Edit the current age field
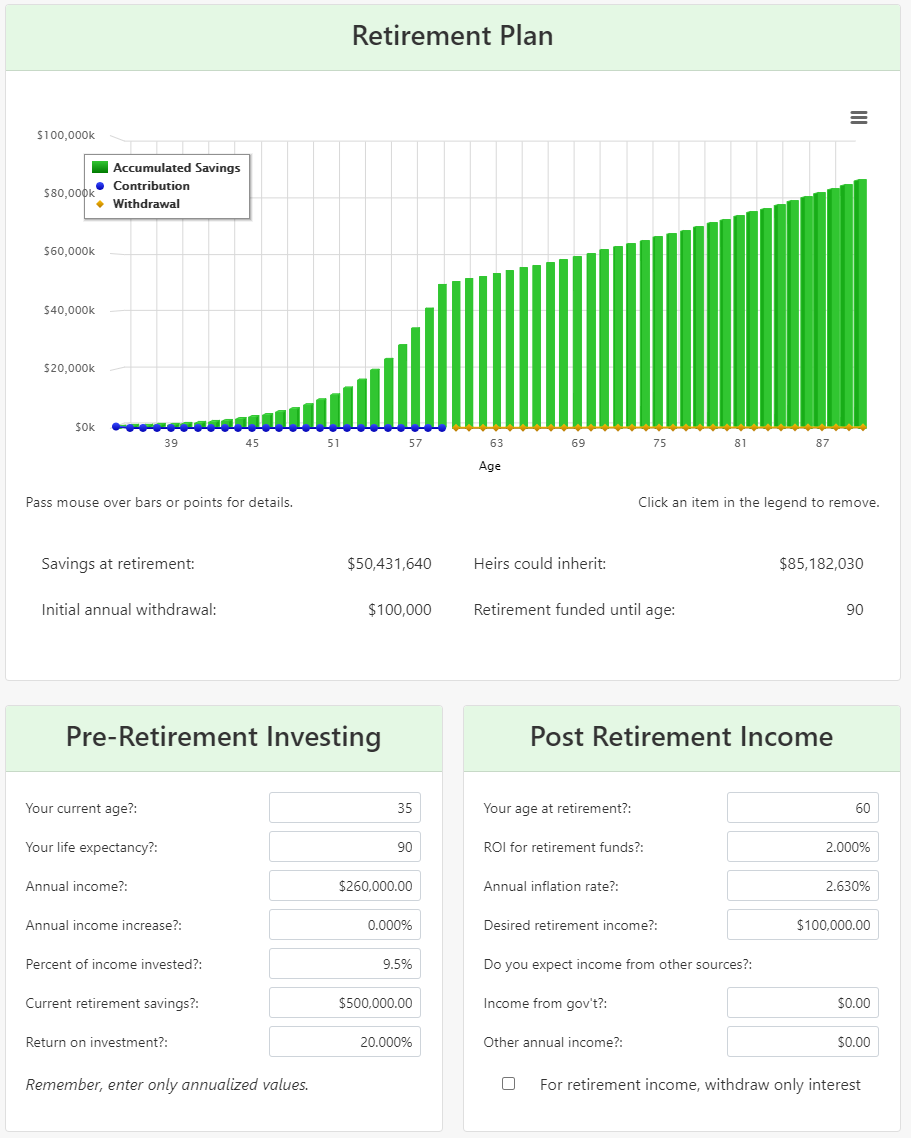The height and width of the screenshot is (1138, 911). click(x=345, y=808)
